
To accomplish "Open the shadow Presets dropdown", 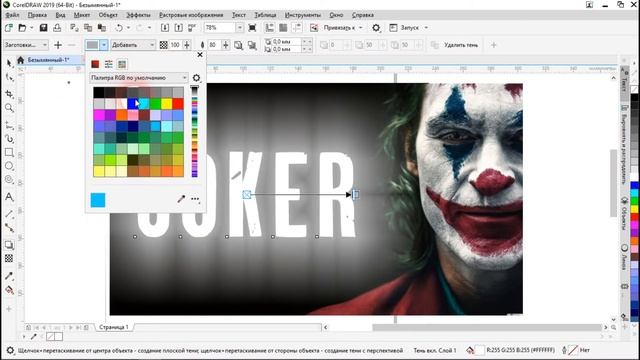I will pos(25,45).
